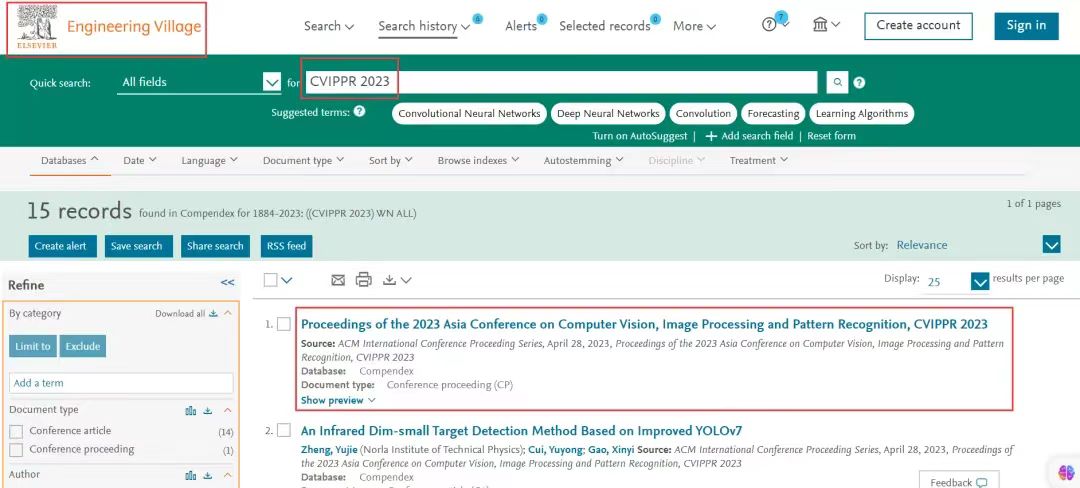Click the RSS feed button

pyautogui.click(x=287, y=246)
